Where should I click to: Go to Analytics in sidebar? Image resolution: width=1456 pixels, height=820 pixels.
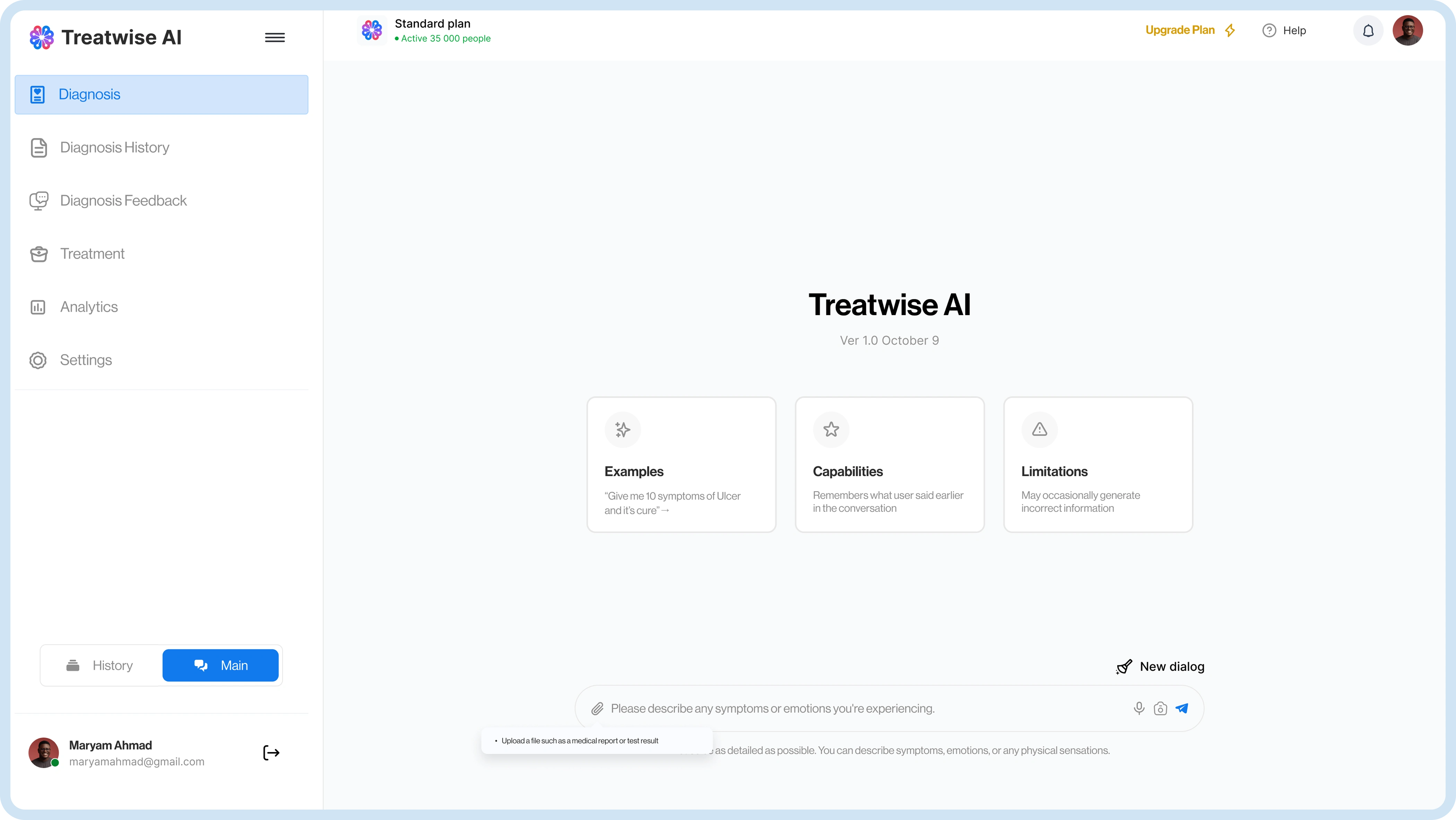pyautogui.click(x=89, y=307)
